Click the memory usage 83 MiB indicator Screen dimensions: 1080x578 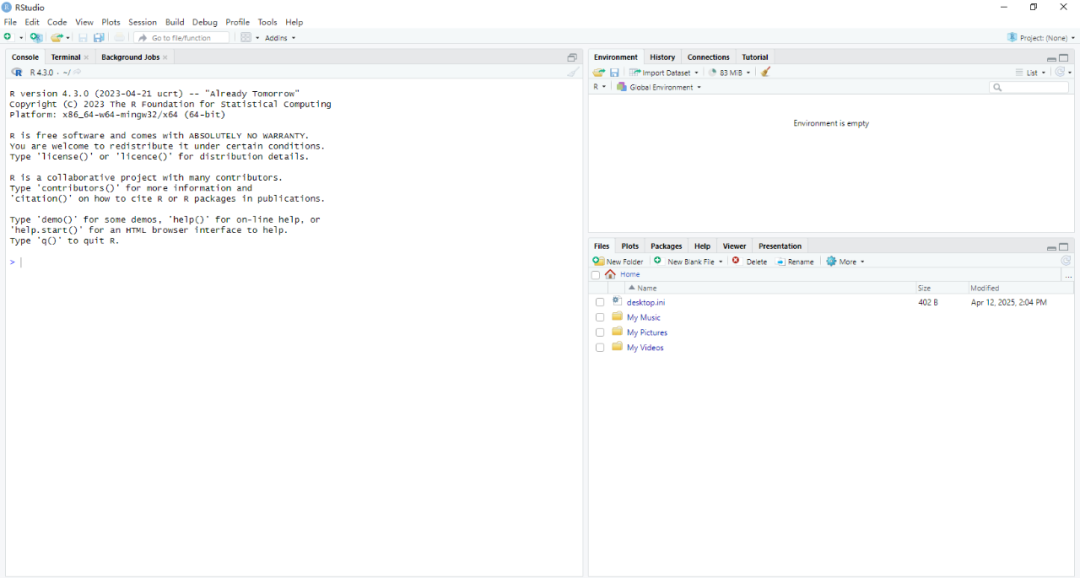[x=731, y=72]
